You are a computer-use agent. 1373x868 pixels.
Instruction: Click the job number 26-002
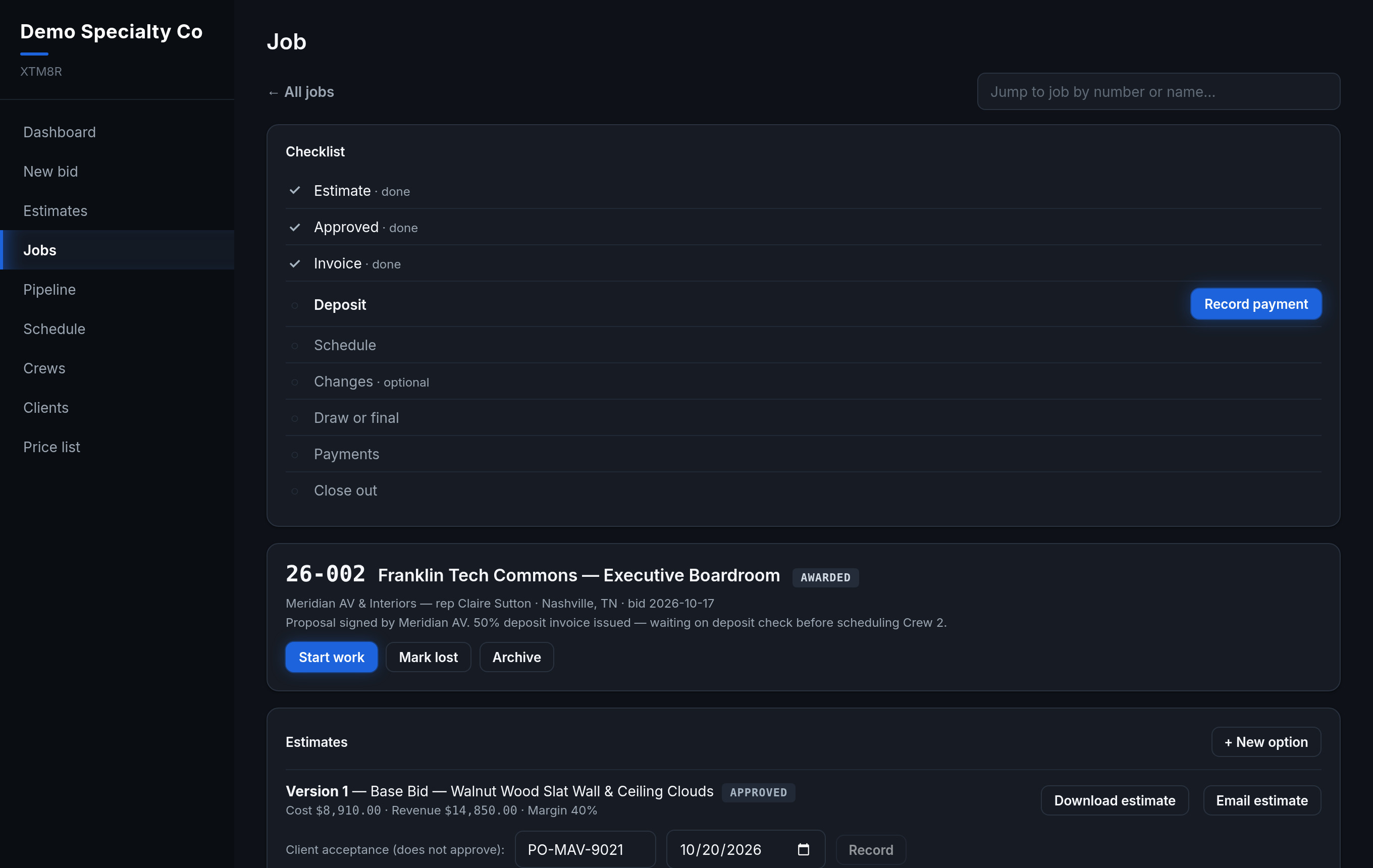pyautogui.click(x=325, y=574)
